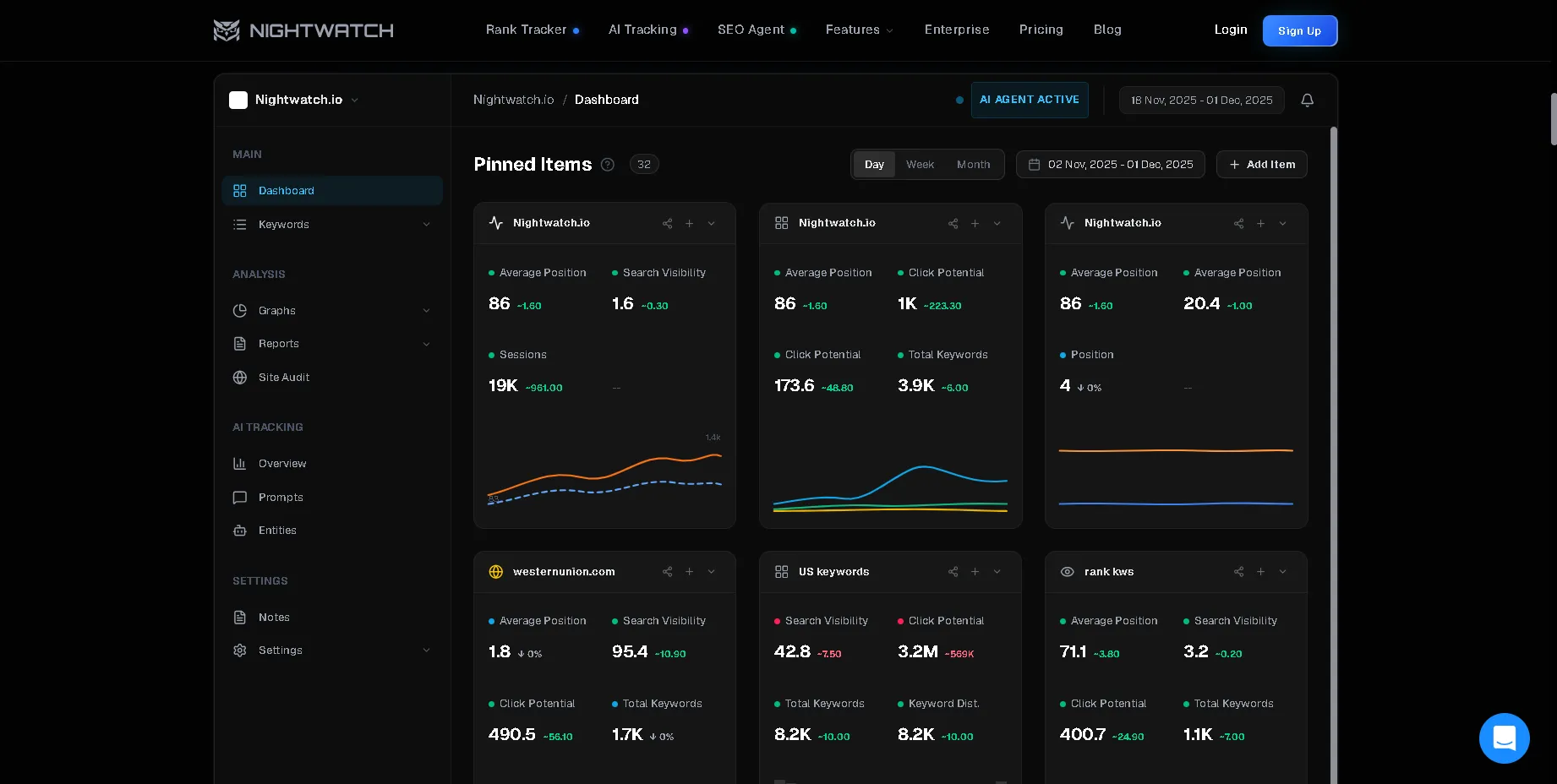Screen dimensions: 1557x784
Task: Go to the Blog
Action: tap(1107, 30)
